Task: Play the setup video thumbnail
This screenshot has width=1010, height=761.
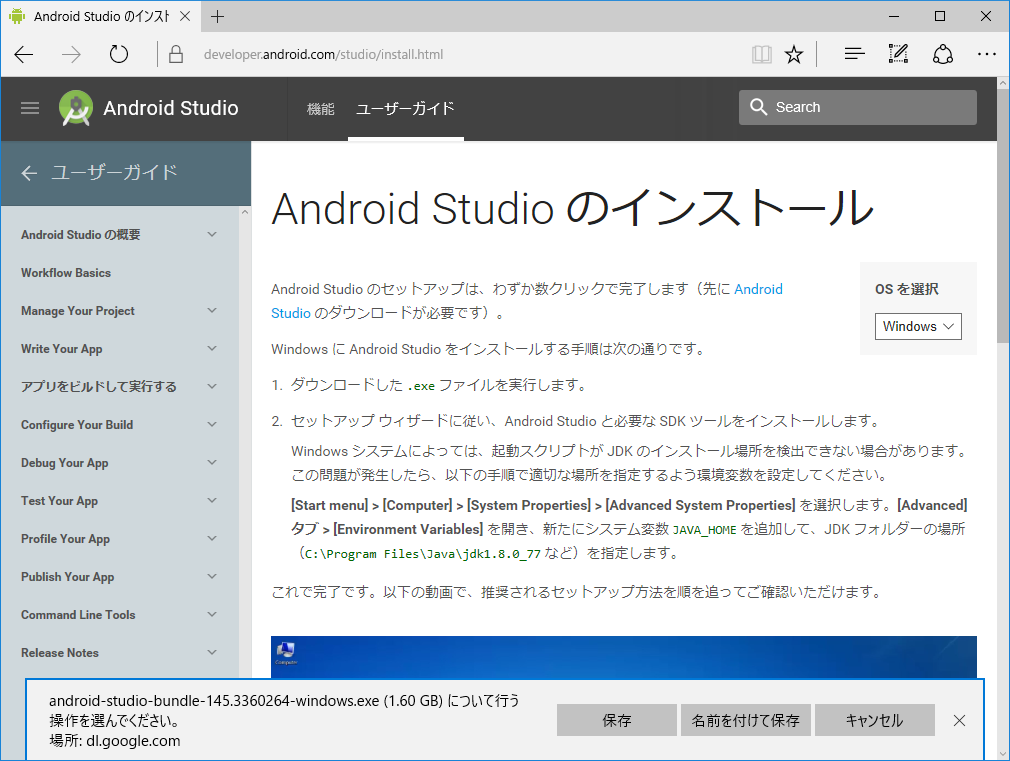Action: [624, 657]
